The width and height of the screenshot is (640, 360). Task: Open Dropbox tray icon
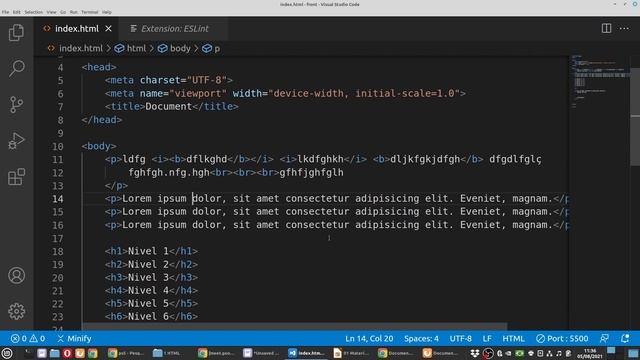pos(474,353)
